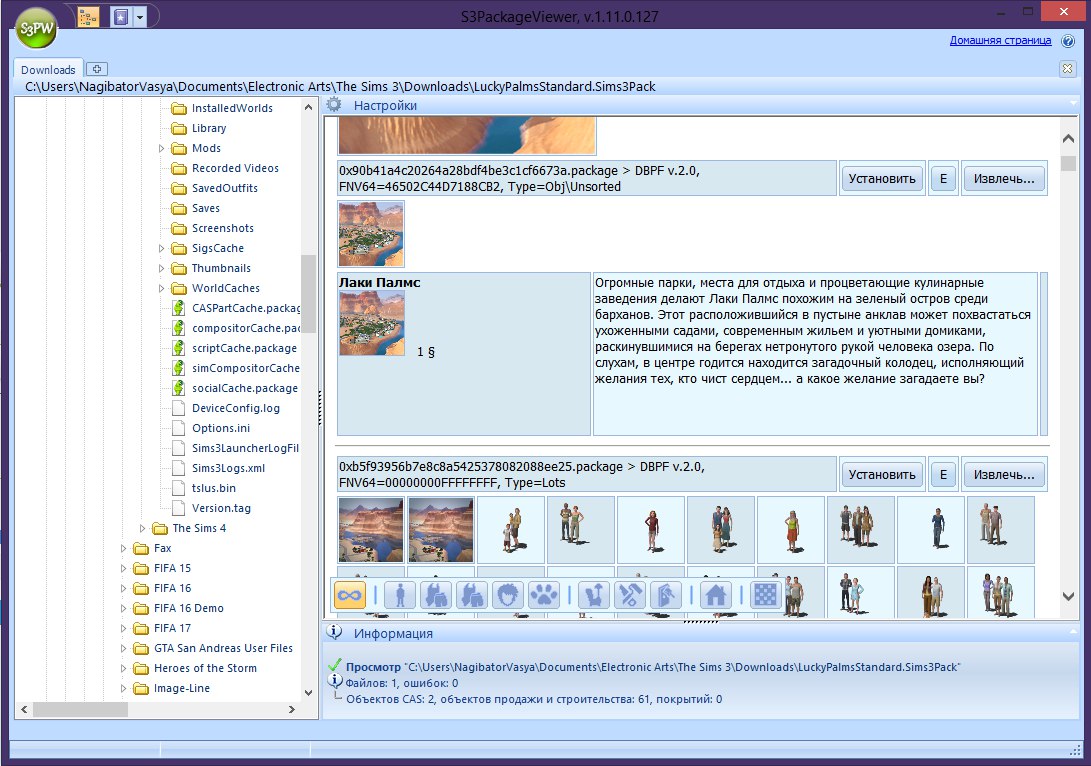Screen dimensions: 1091x766
Task: Select the SavedOutfits folder
Action: 225,188
